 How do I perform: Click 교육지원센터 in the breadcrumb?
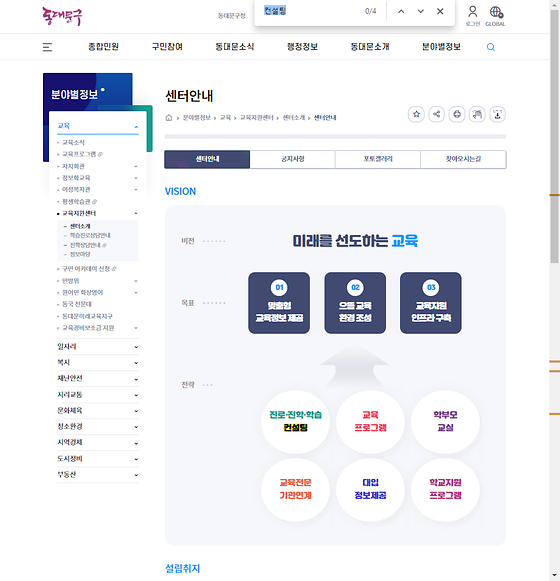click(x=256, y=118)
